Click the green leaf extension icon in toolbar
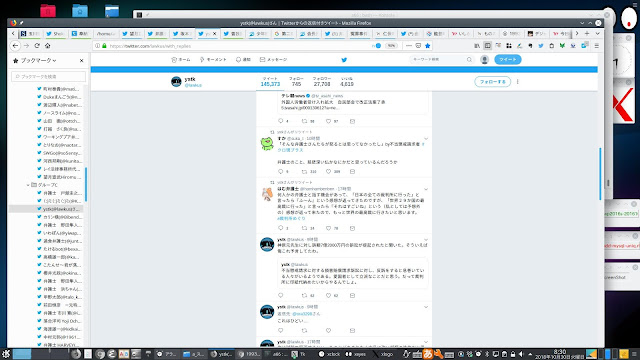Viewport: 640px width, 360px height. point(562,46)
